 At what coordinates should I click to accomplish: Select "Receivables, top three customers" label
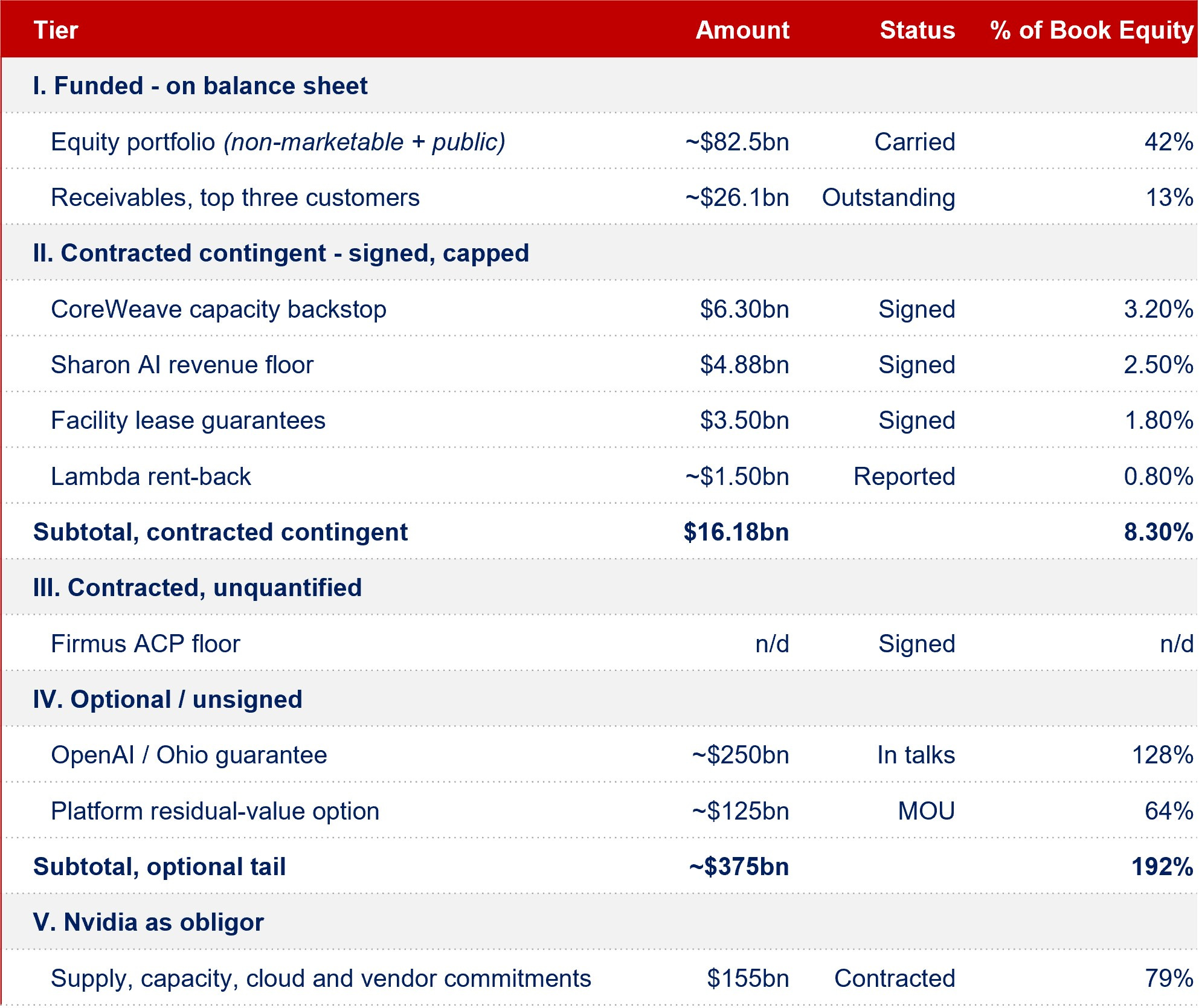pos(235,198)
